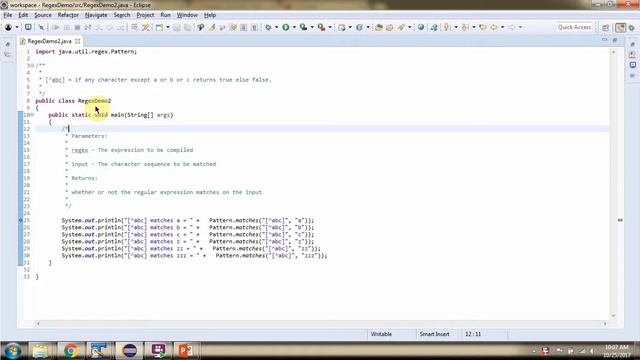
Task: Open the Navigate menu
Action: (96, 15)
